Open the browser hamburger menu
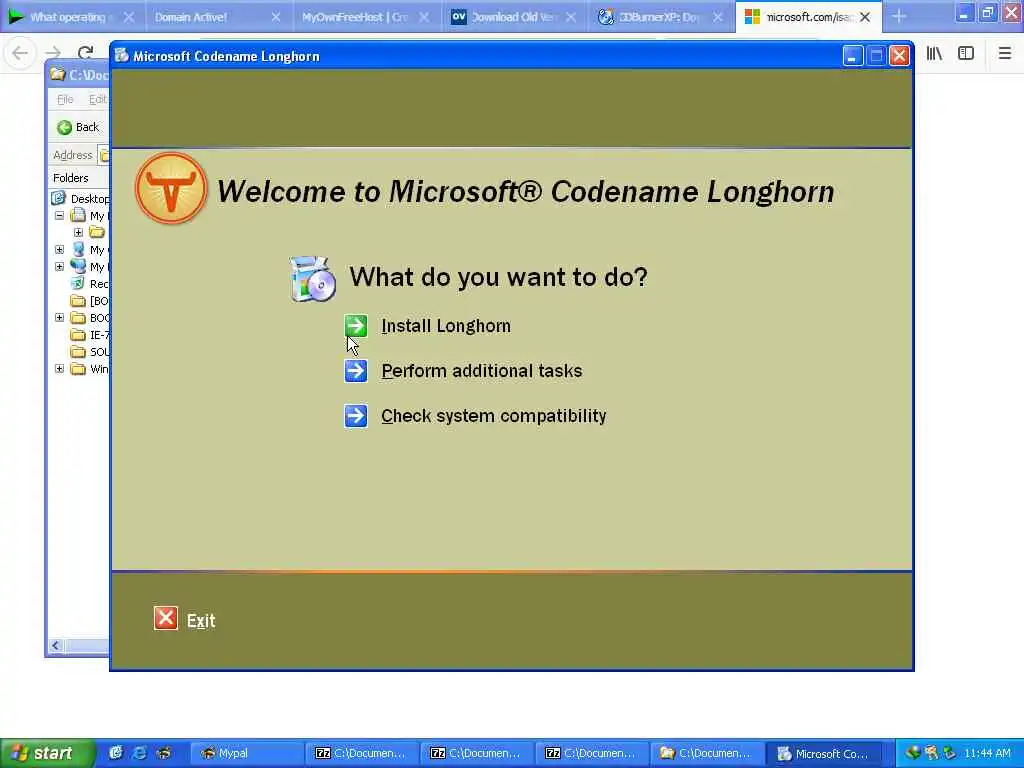 point(1005,54)
